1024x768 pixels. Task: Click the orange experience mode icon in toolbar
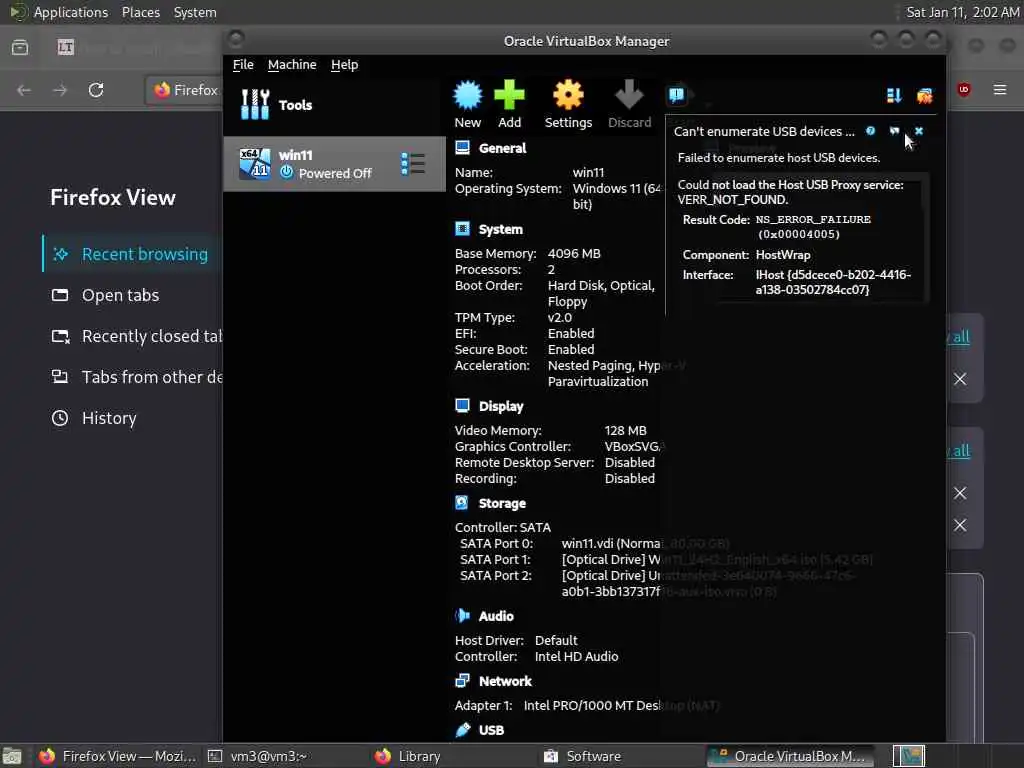point(925,96)
